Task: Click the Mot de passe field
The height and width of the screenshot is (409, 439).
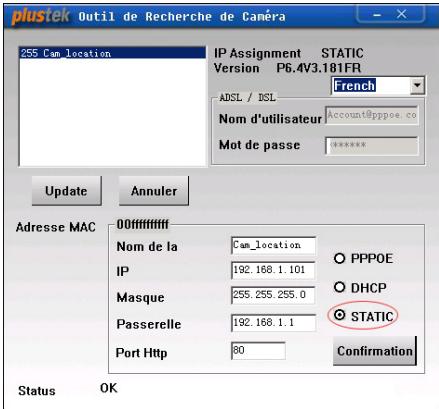Action: (372, 146)
